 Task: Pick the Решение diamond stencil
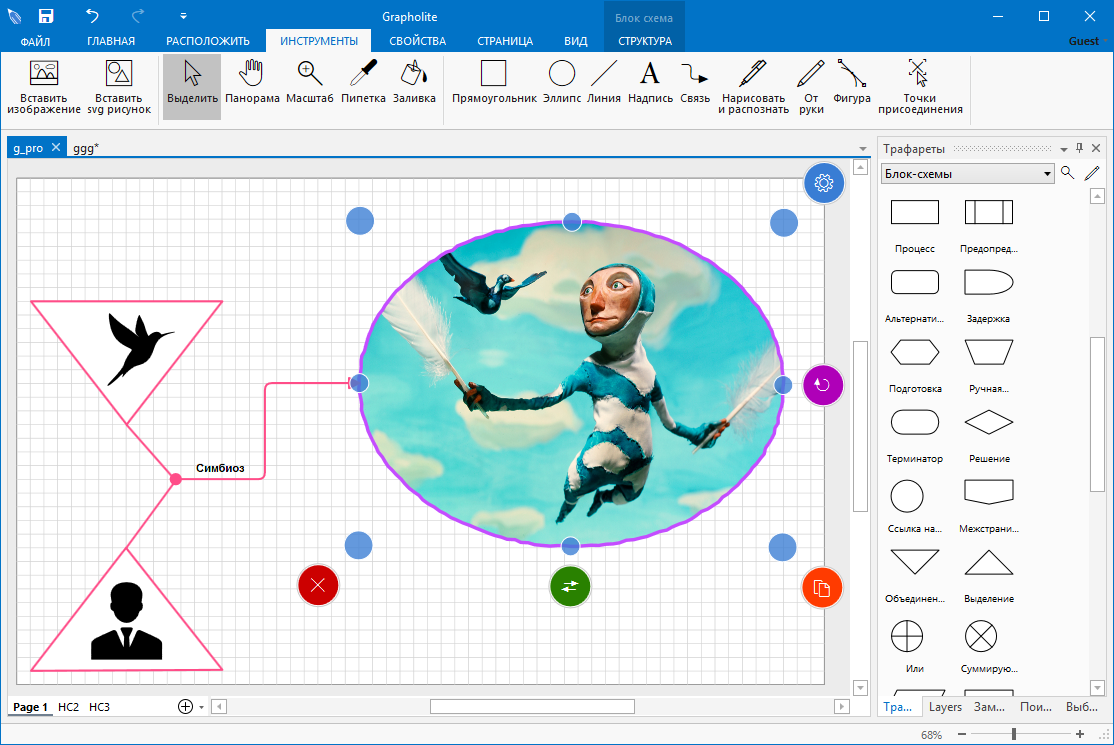(x=989, y=422)
